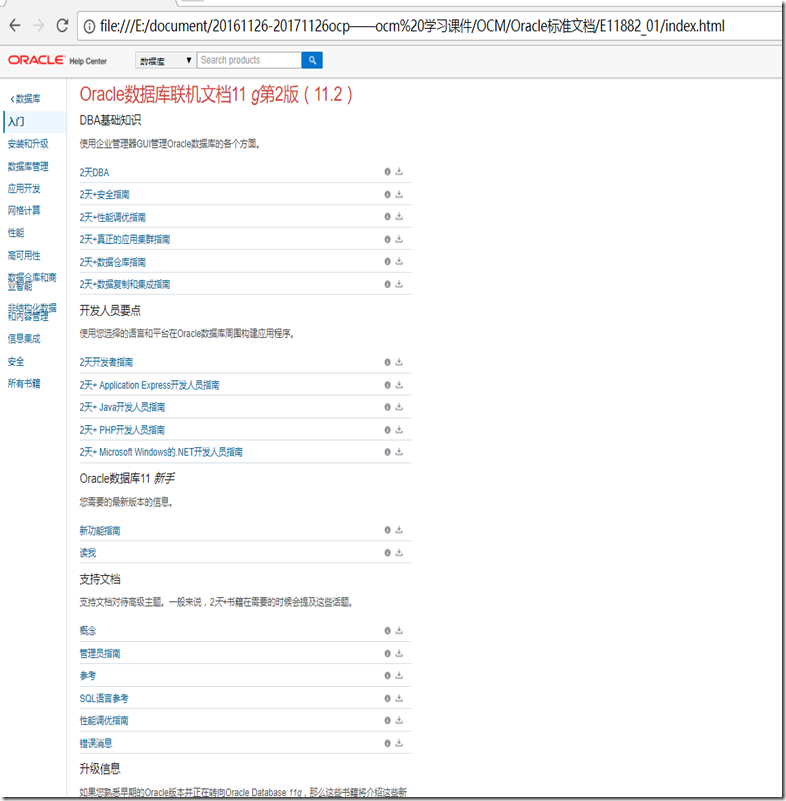786x801 pixels.
Task: Go back via the ‹数据库 sidebar link
Action: pyautogui.click(x=26, y=99)
